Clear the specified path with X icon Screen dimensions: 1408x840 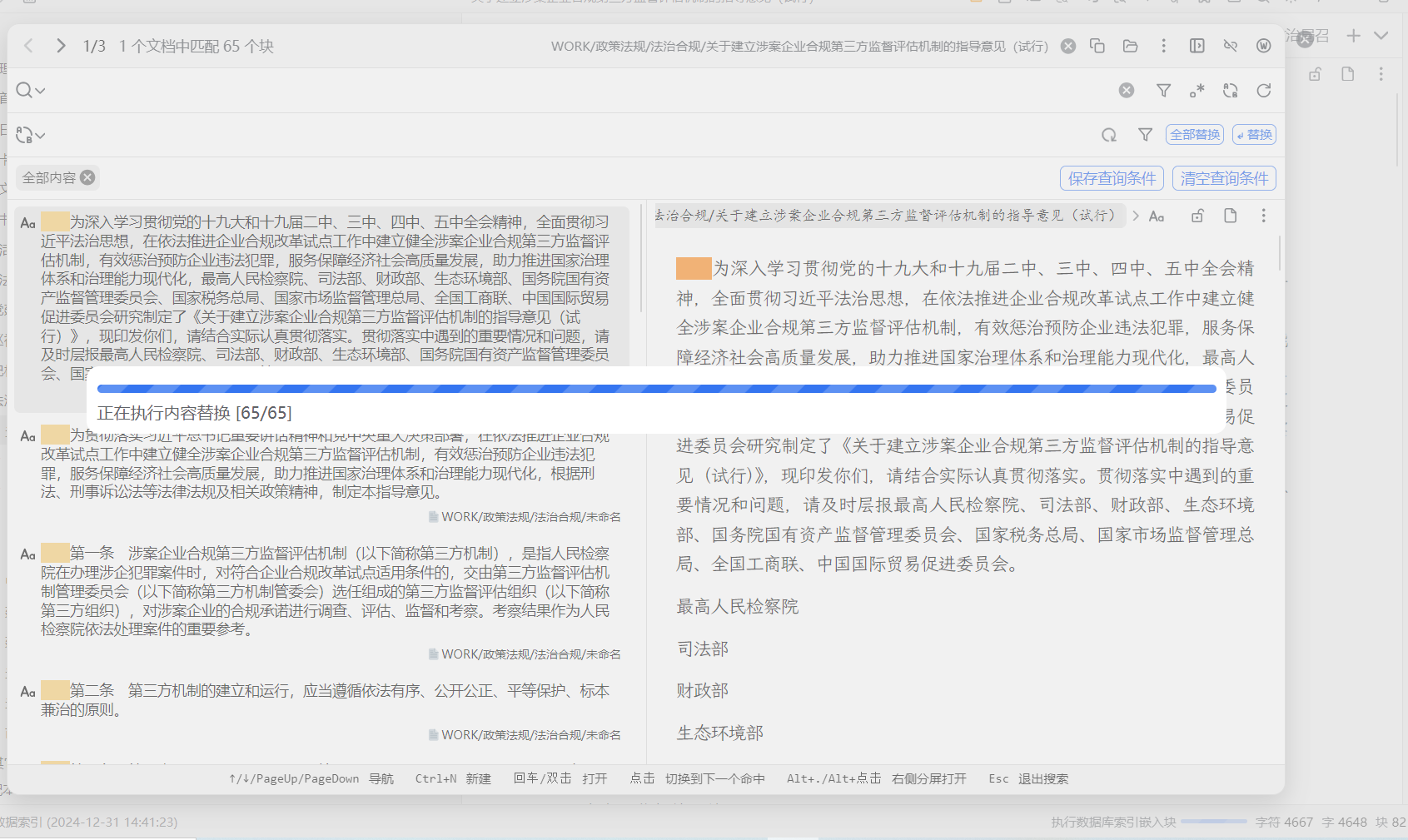tap(1068, 47)
